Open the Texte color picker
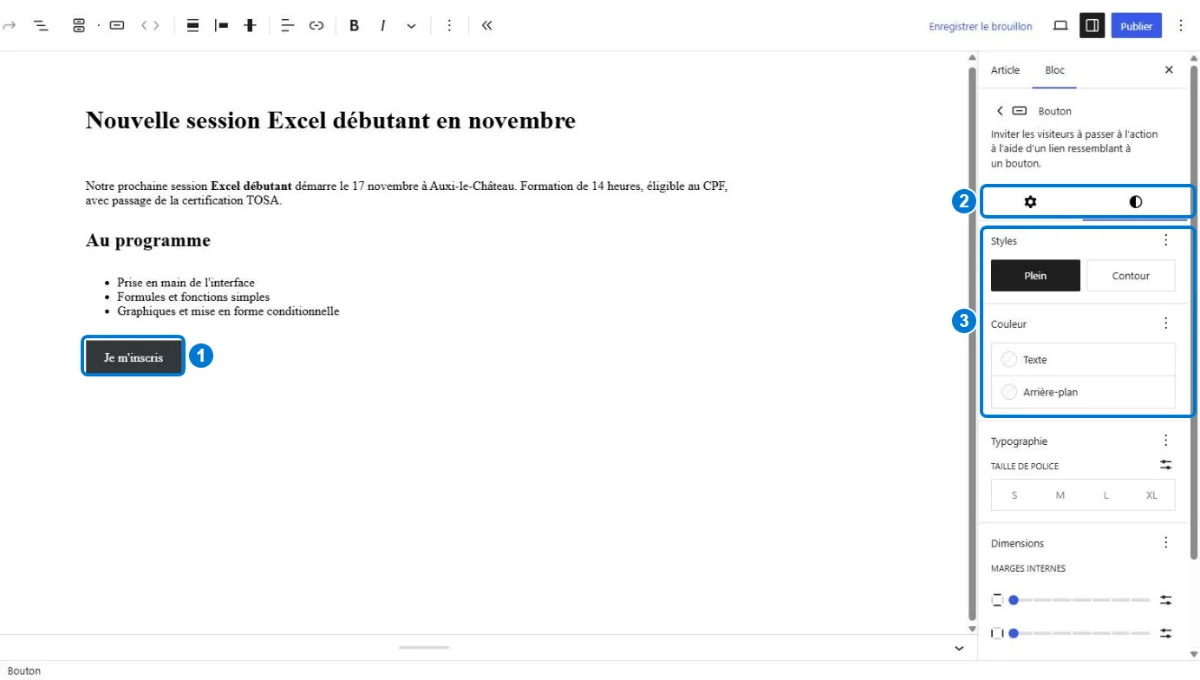The height and width of the screenshot is (680, 1200). (1083, 360)
